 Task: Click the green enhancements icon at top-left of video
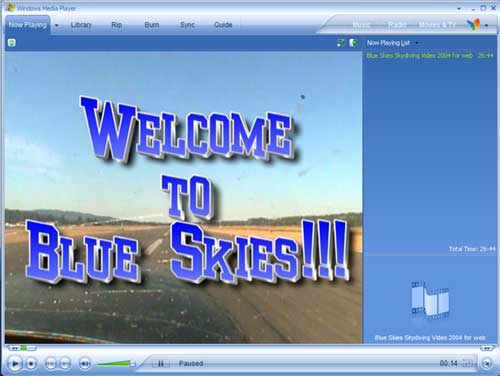(12, 43)
